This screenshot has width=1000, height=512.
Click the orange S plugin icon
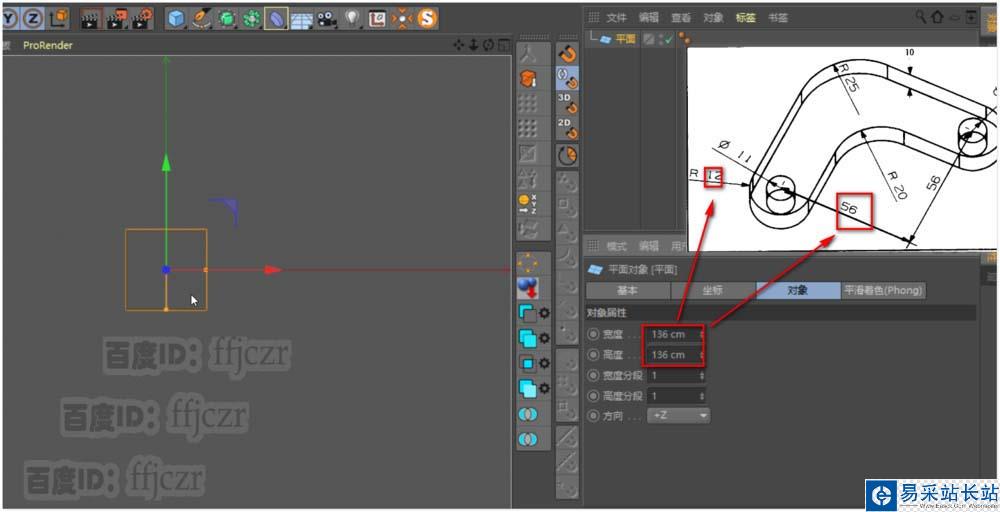point(427,18)
